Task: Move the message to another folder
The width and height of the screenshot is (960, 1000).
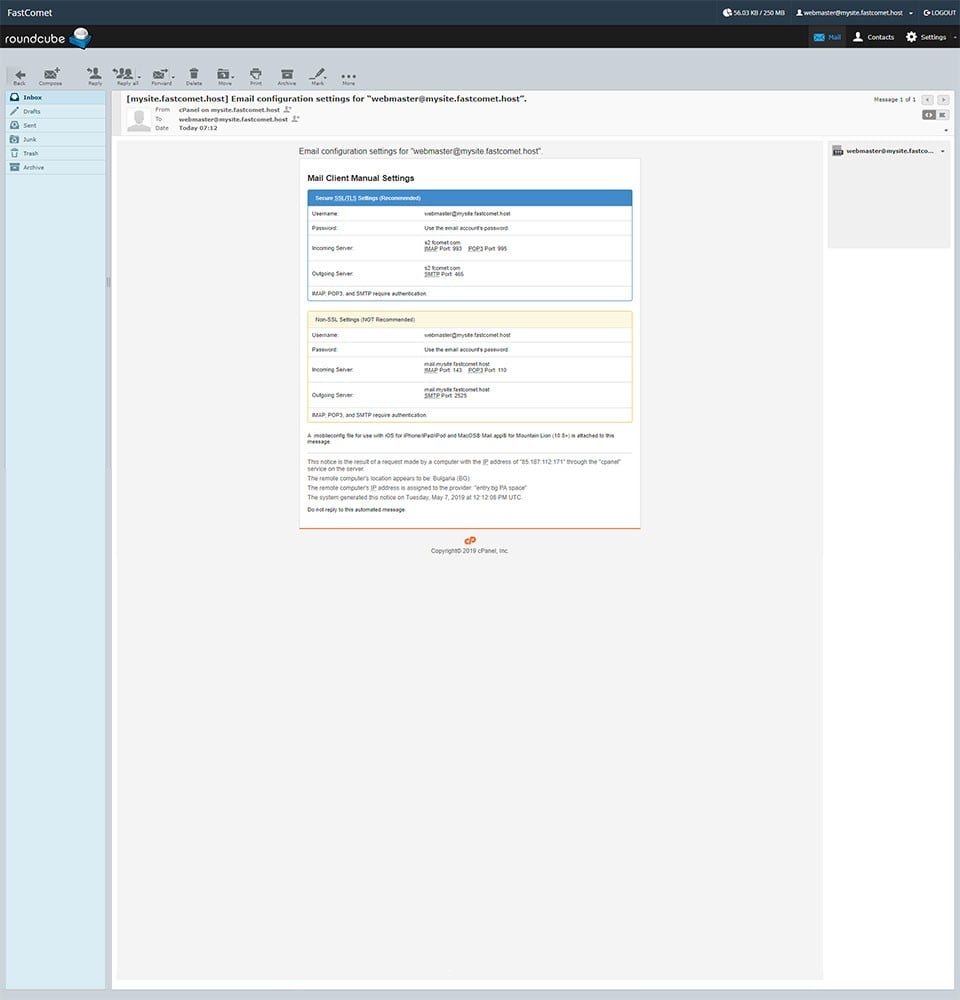Action: coord(224,74)
